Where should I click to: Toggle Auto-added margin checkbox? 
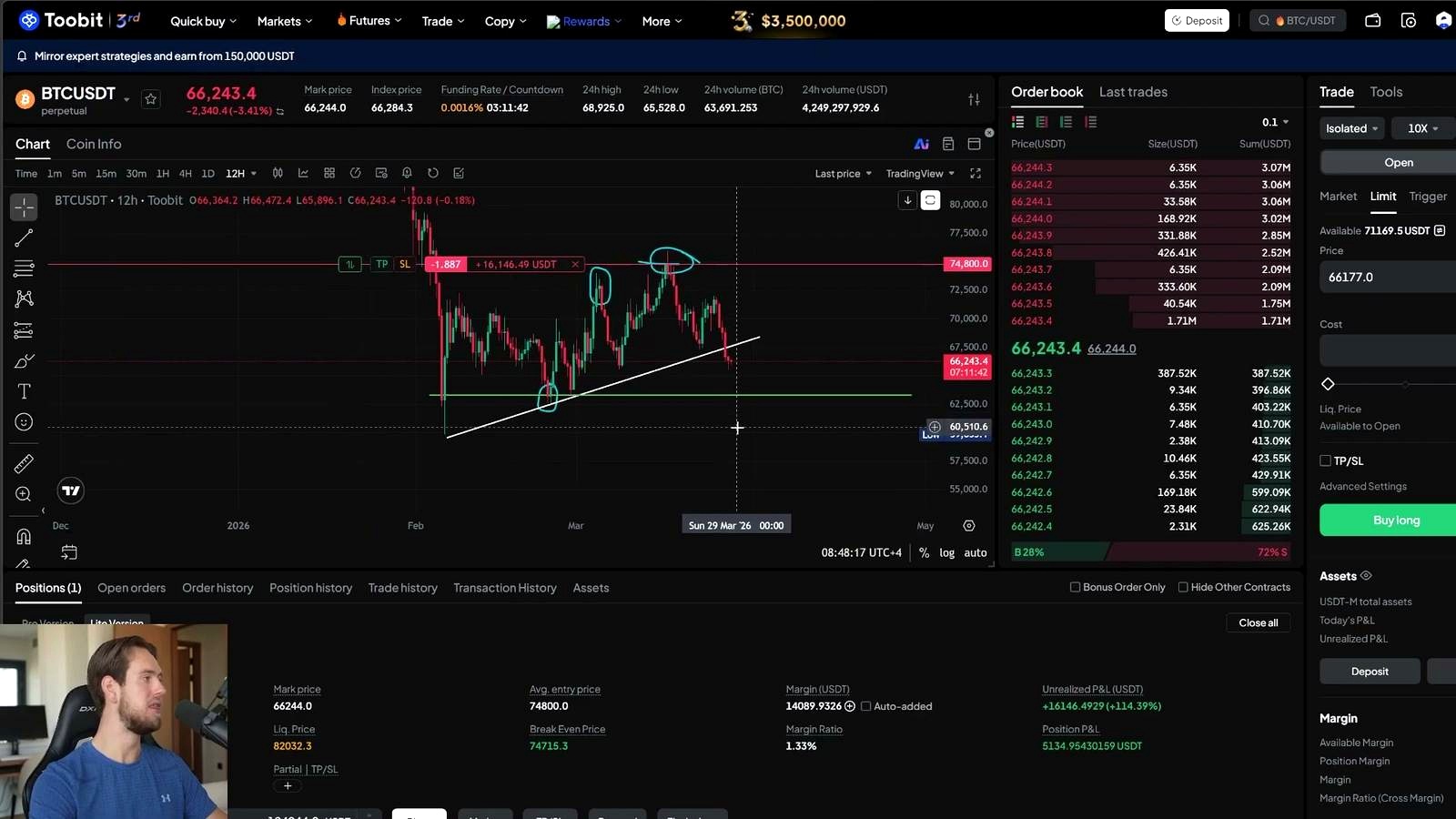coord(866,706)
